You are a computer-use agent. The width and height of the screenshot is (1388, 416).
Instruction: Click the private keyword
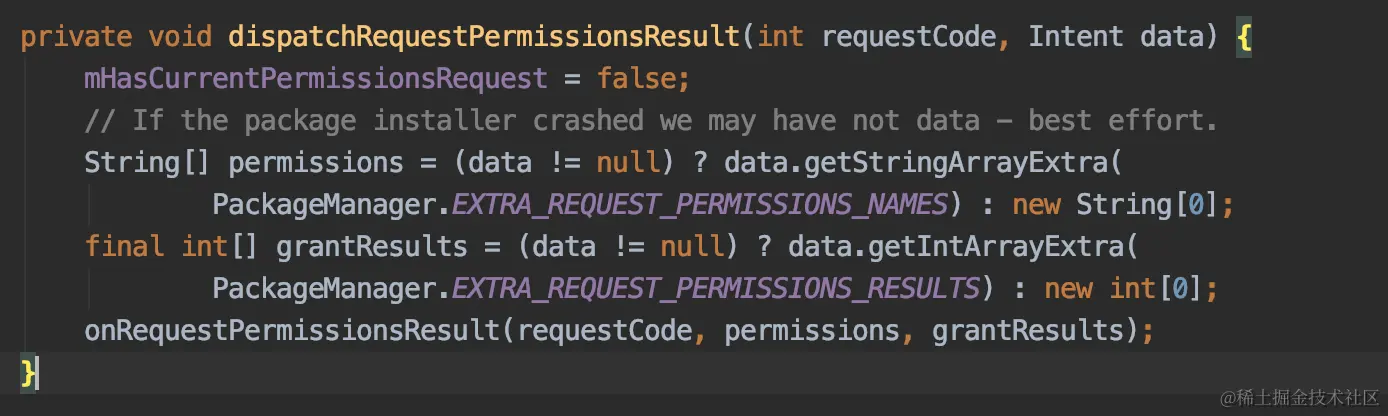[76, 37]
